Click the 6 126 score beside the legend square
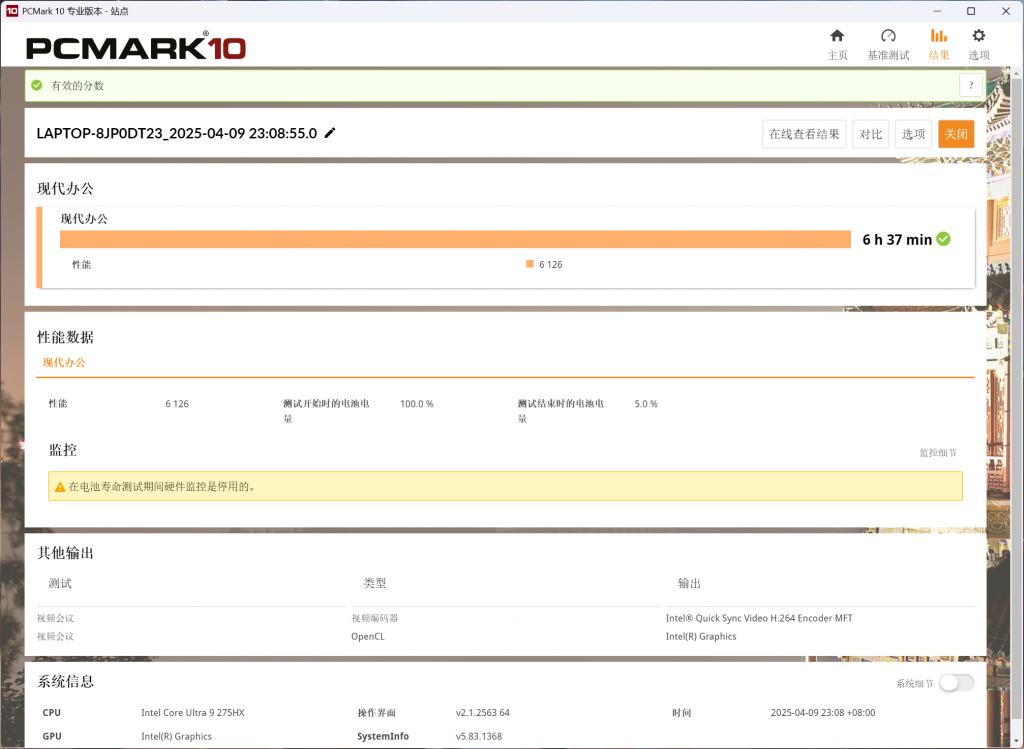 click(x=551, y=264)
